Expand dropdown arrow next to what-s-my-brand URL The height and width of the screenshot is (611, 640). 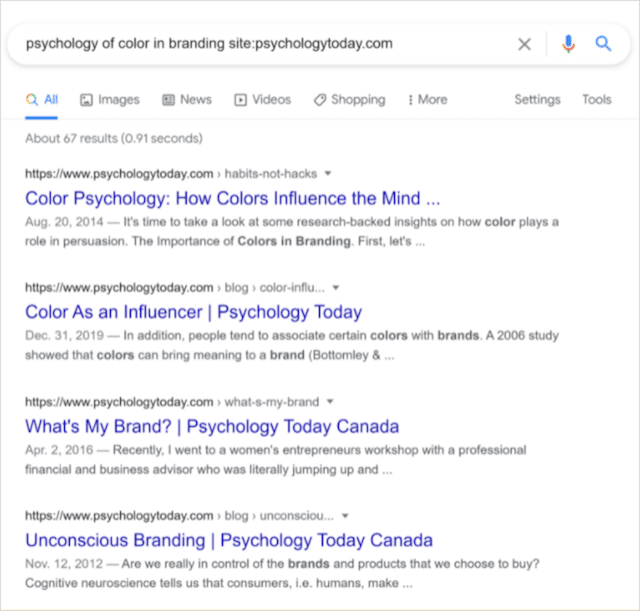point(330,402)
